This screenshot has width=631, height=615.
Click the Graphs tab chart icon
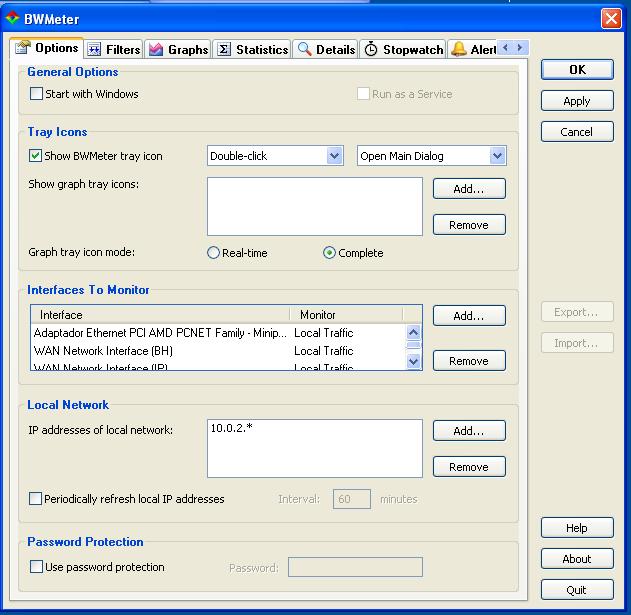pos(156,50)
